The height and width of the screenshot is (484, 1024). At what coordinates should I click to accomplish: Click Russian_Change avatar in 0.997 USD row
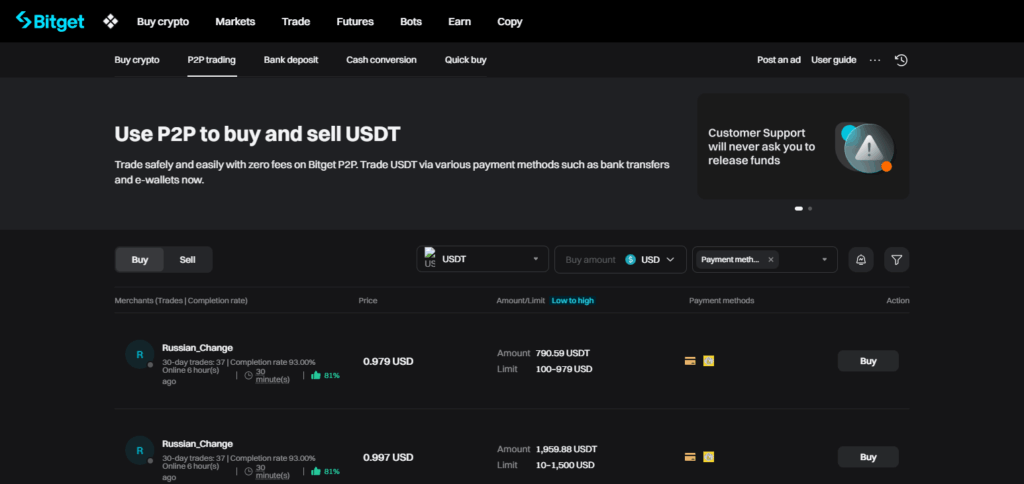pyautogui.click(x=140, y=451)
